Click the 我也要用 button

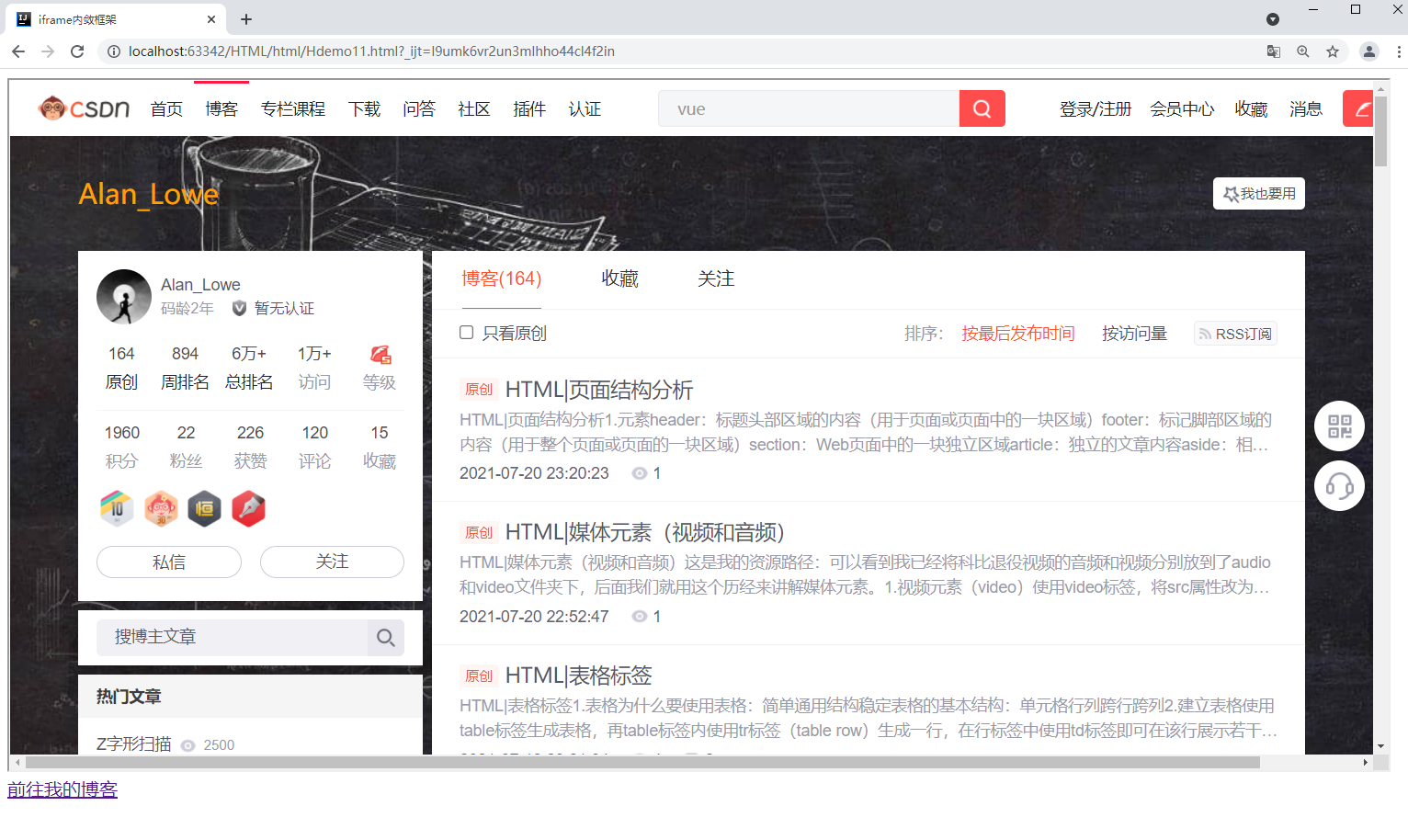1259,194
